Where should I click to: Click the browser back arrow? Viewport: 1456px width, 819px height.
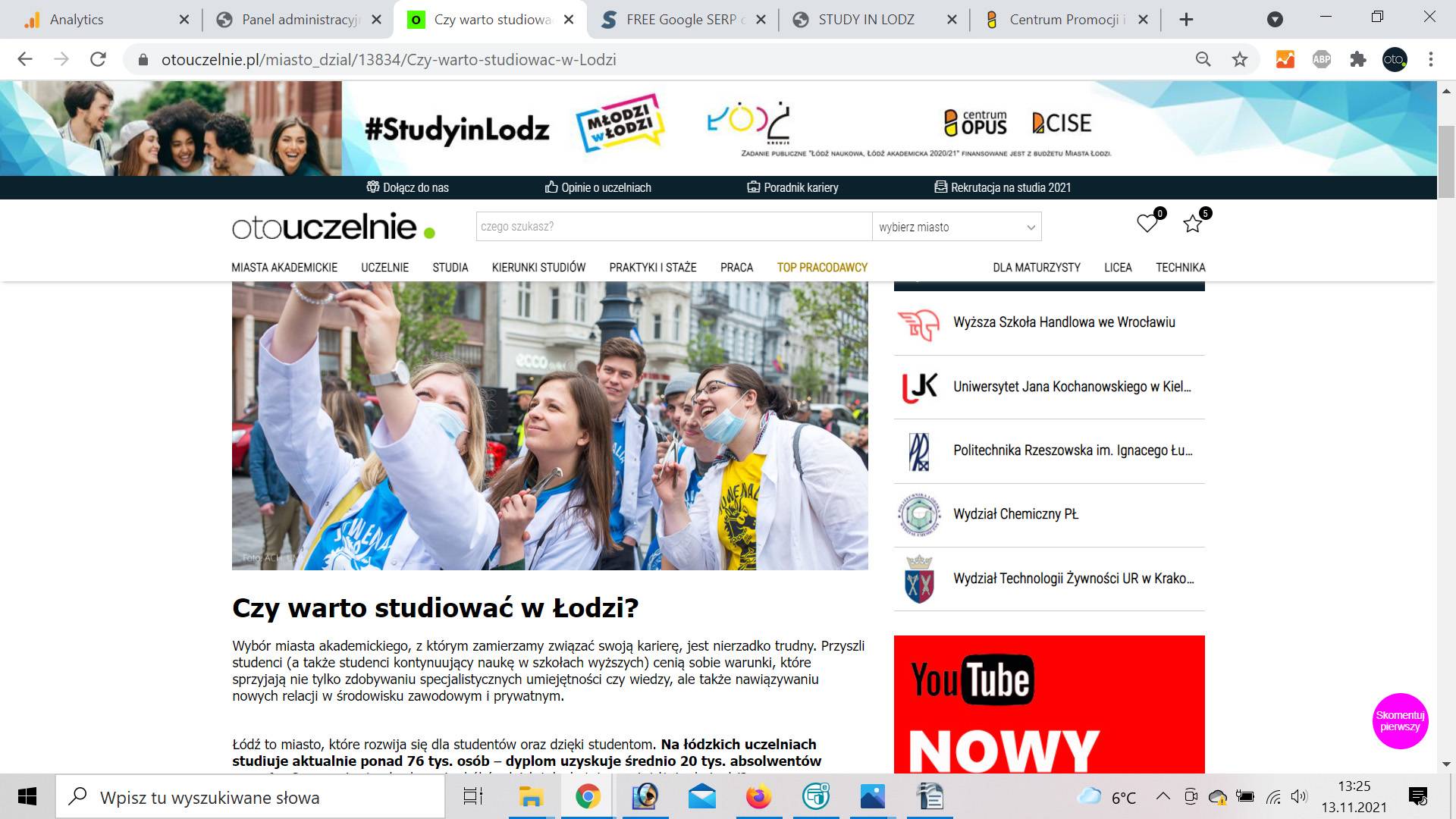pyautogui.click(x=25, y=59)
